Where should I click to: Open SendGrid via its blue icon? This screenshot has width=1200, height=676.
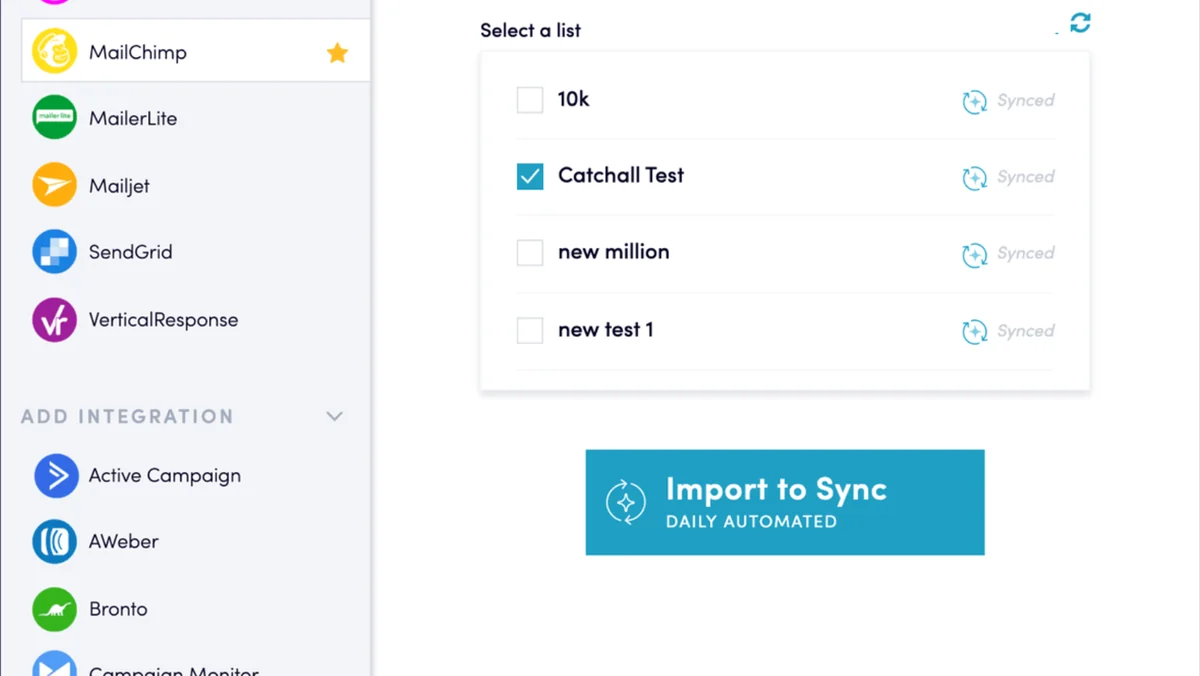[x=54, y=252]
